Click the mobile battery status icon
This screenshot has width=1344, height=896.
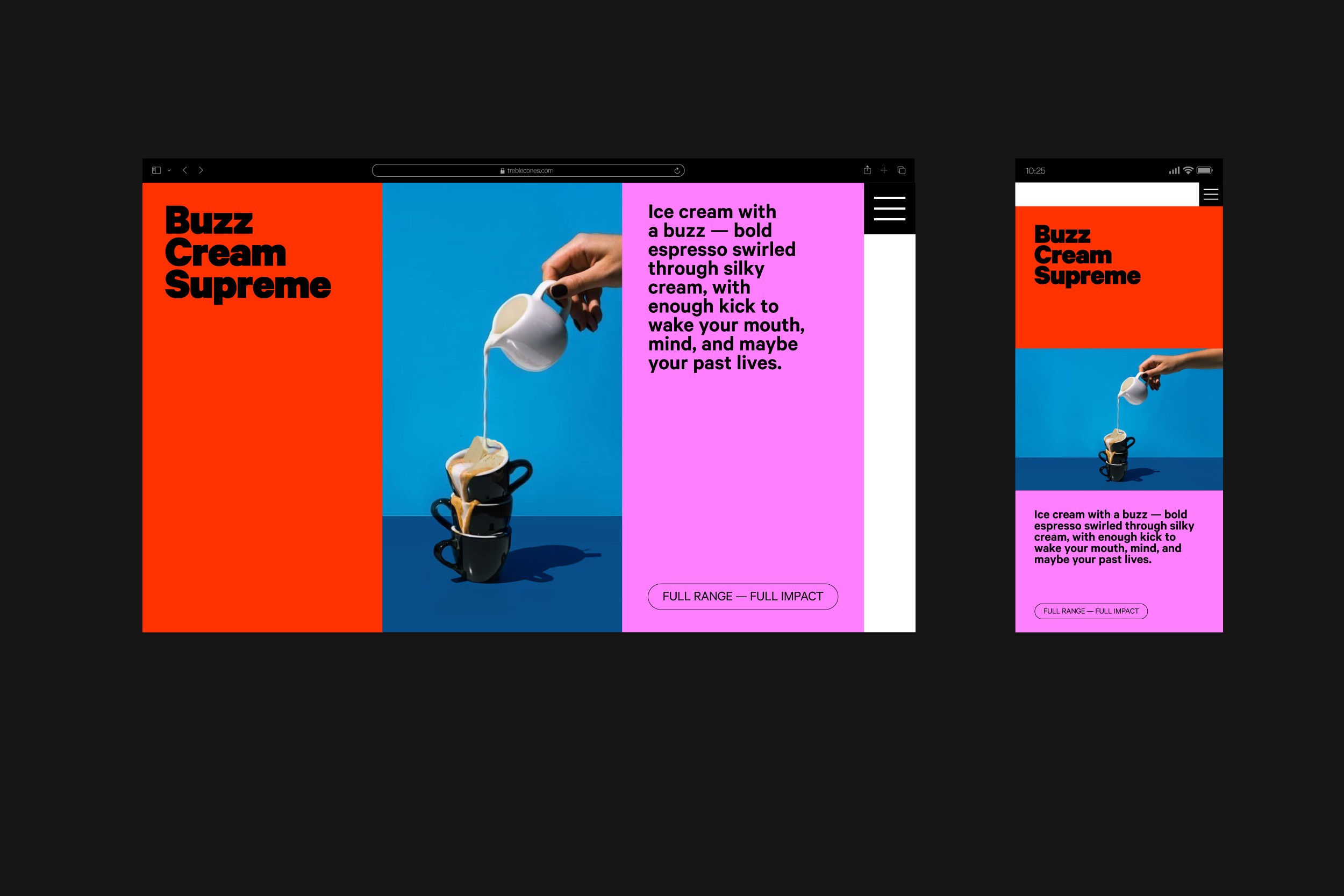click(1204, 170)
